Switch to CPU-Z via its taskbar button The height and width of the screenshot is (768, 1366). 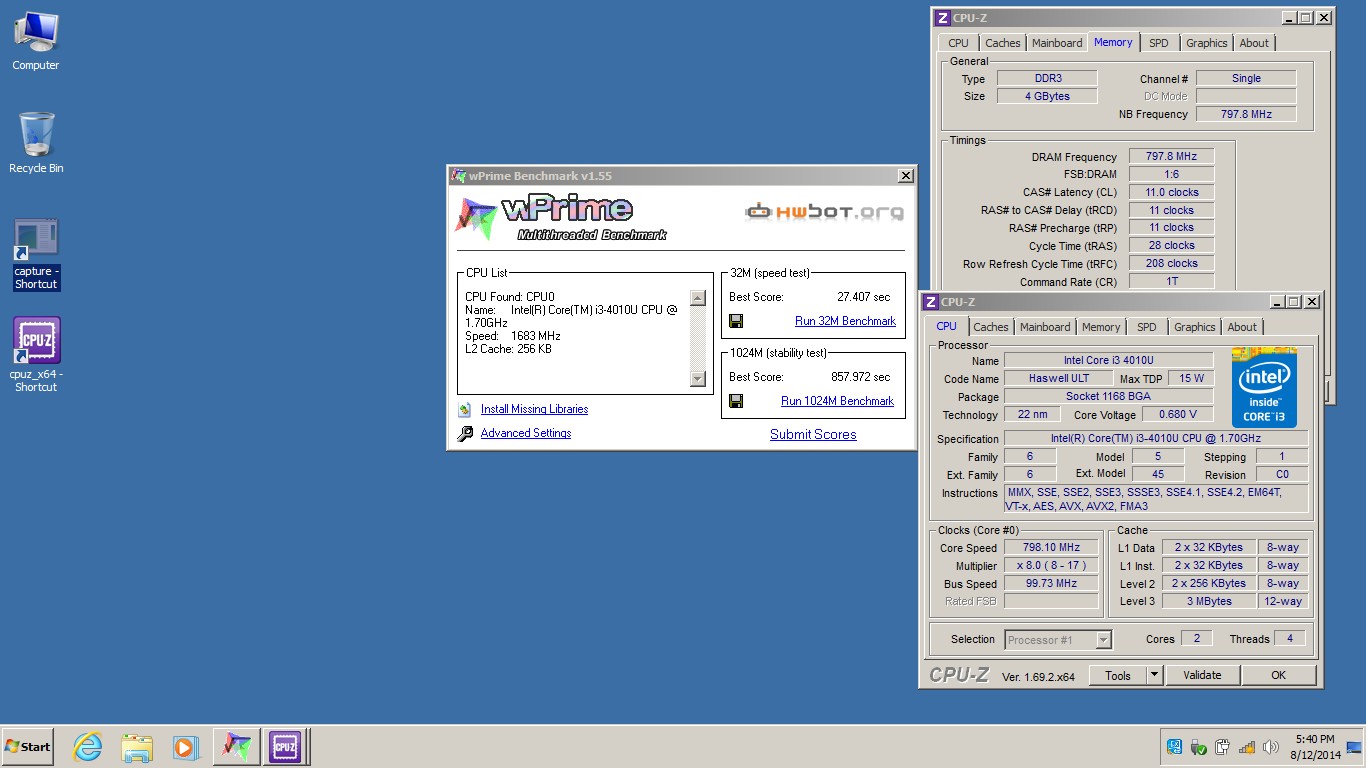285,747
